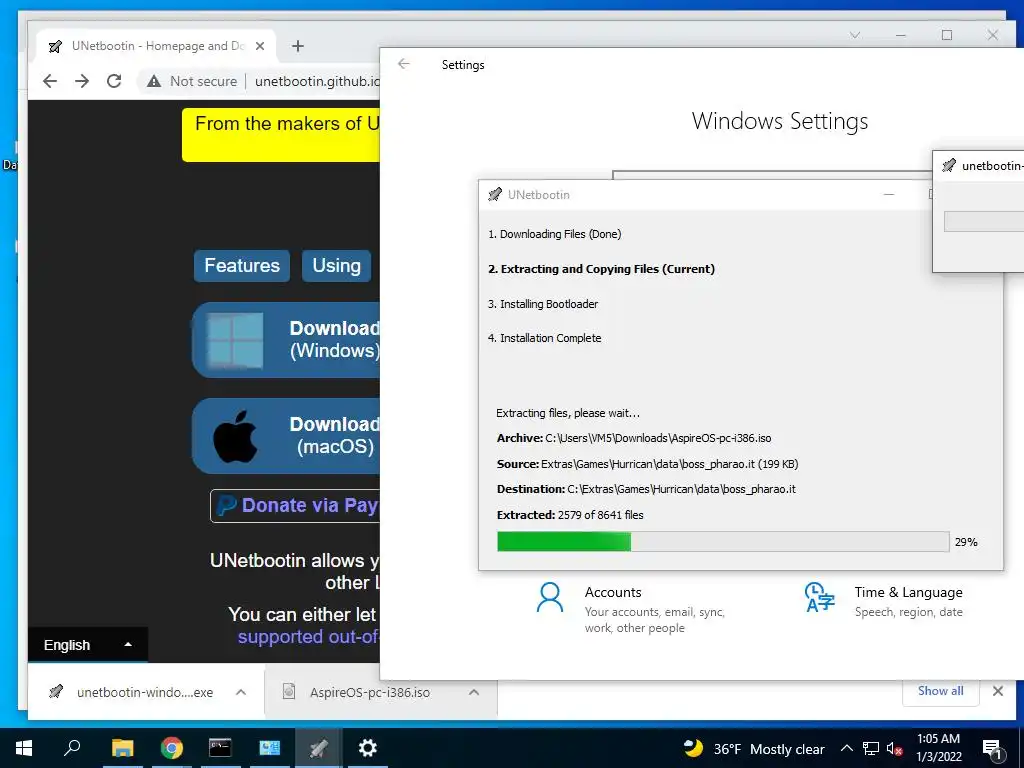Viewport: 1024px width, 768px height.
Task: Open the English language dropdown
Action: point(88,645)
